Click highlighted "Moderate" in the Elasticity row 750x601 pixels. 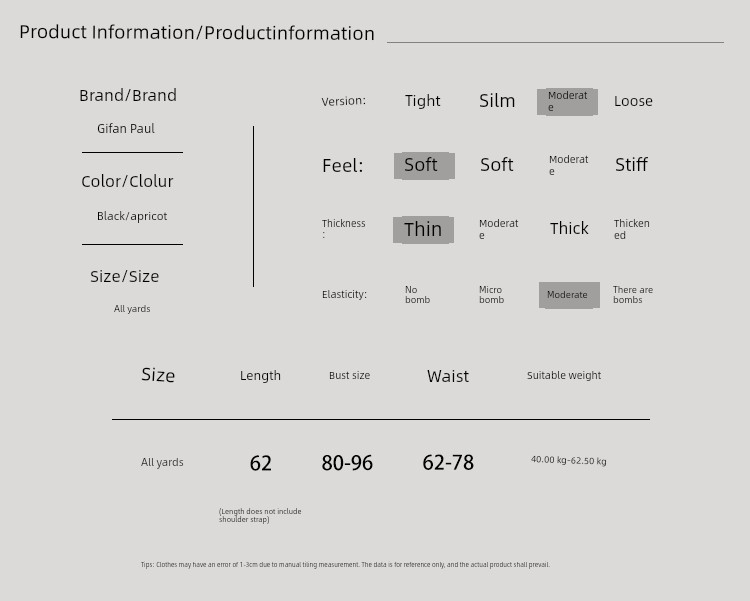pos(568,295)
